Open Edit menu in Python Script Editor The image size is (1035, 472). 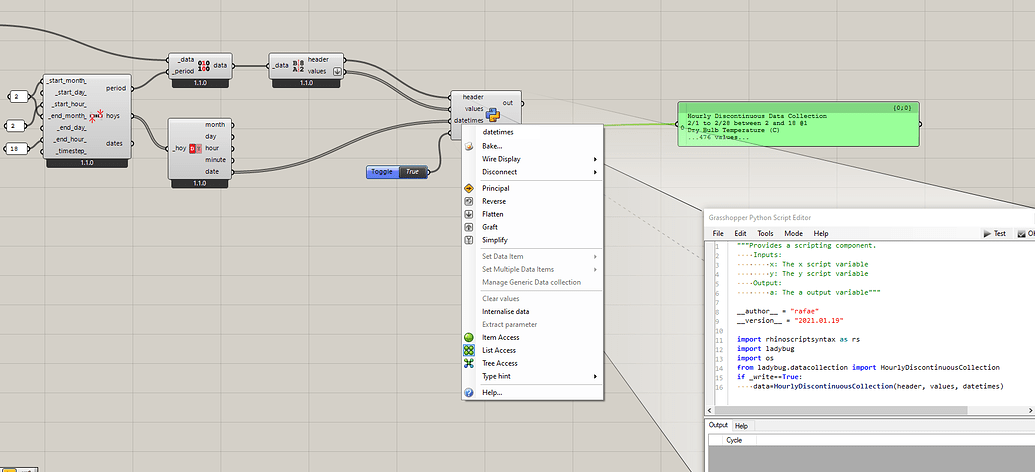(x=741, y=234)
